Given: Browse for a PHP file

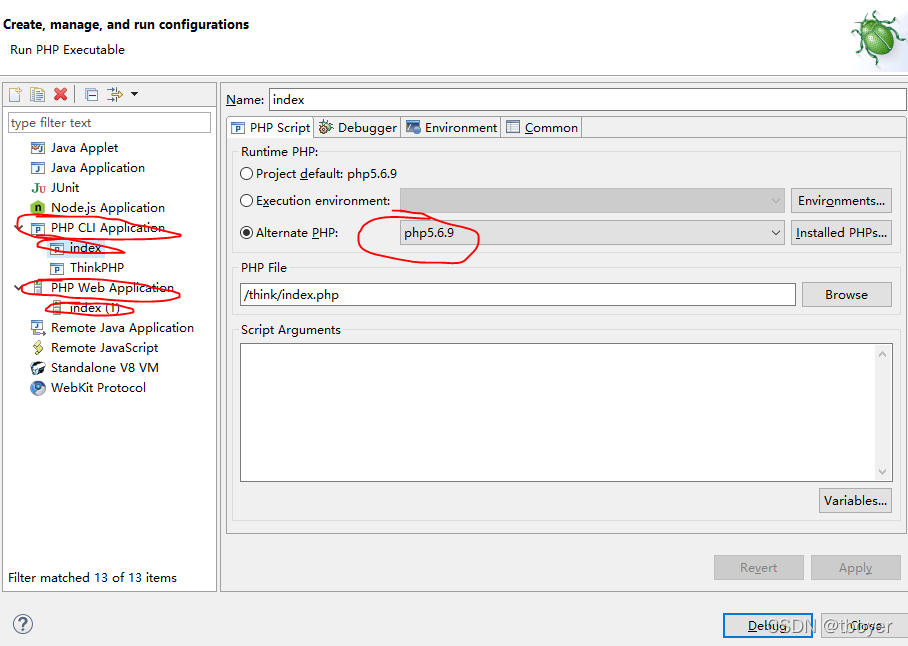Looking at the screenshot, I should coord(847,295).
